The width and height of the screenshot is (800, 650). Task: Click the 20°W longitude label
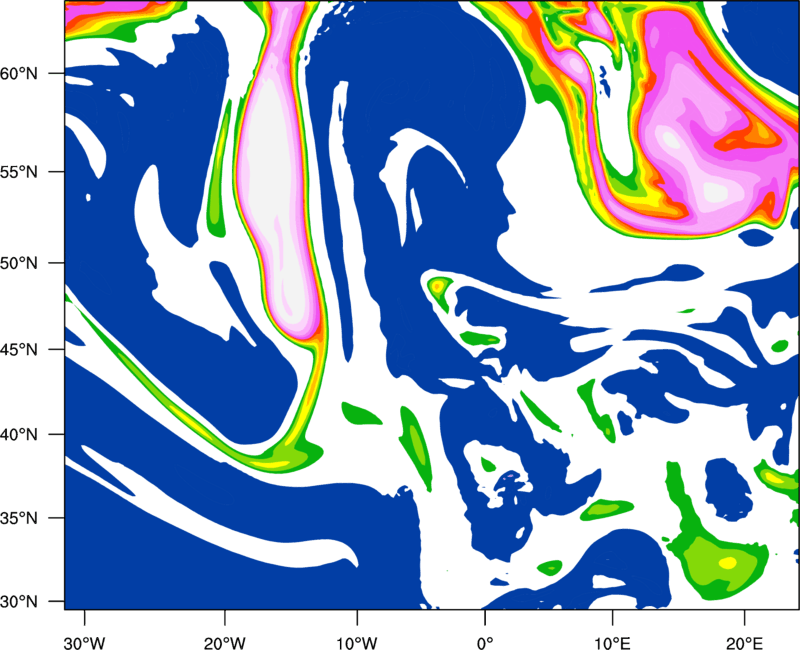(x=224, y=643)
